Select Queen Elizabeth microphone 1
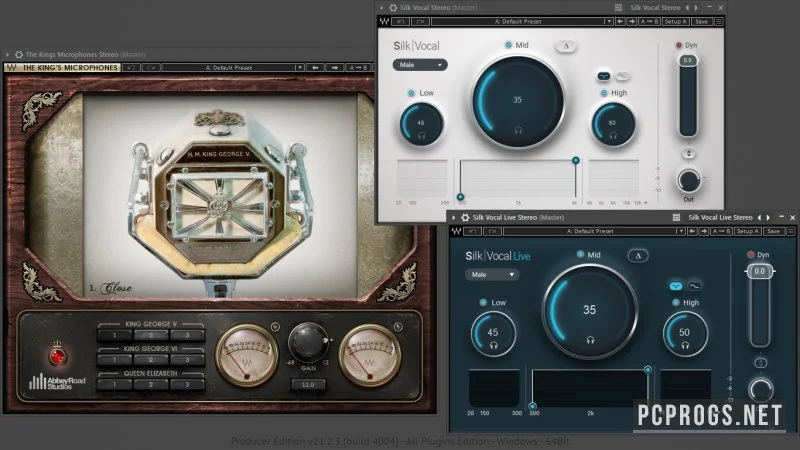Image resolution: width=800 pixels, height=450 pixels. [x=115, y=384]
